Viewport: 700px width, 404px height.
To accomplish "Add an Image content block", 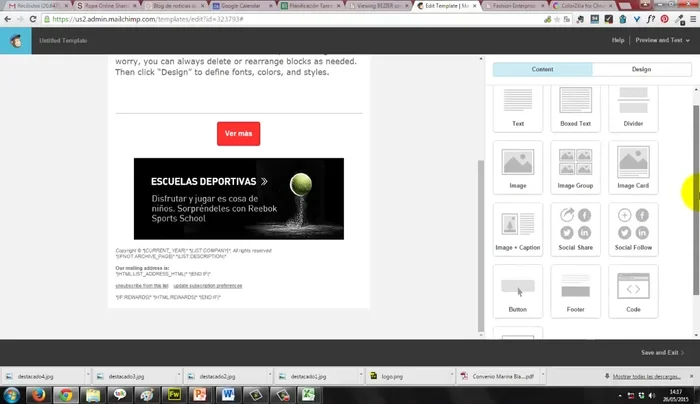I will coord(518,167).
